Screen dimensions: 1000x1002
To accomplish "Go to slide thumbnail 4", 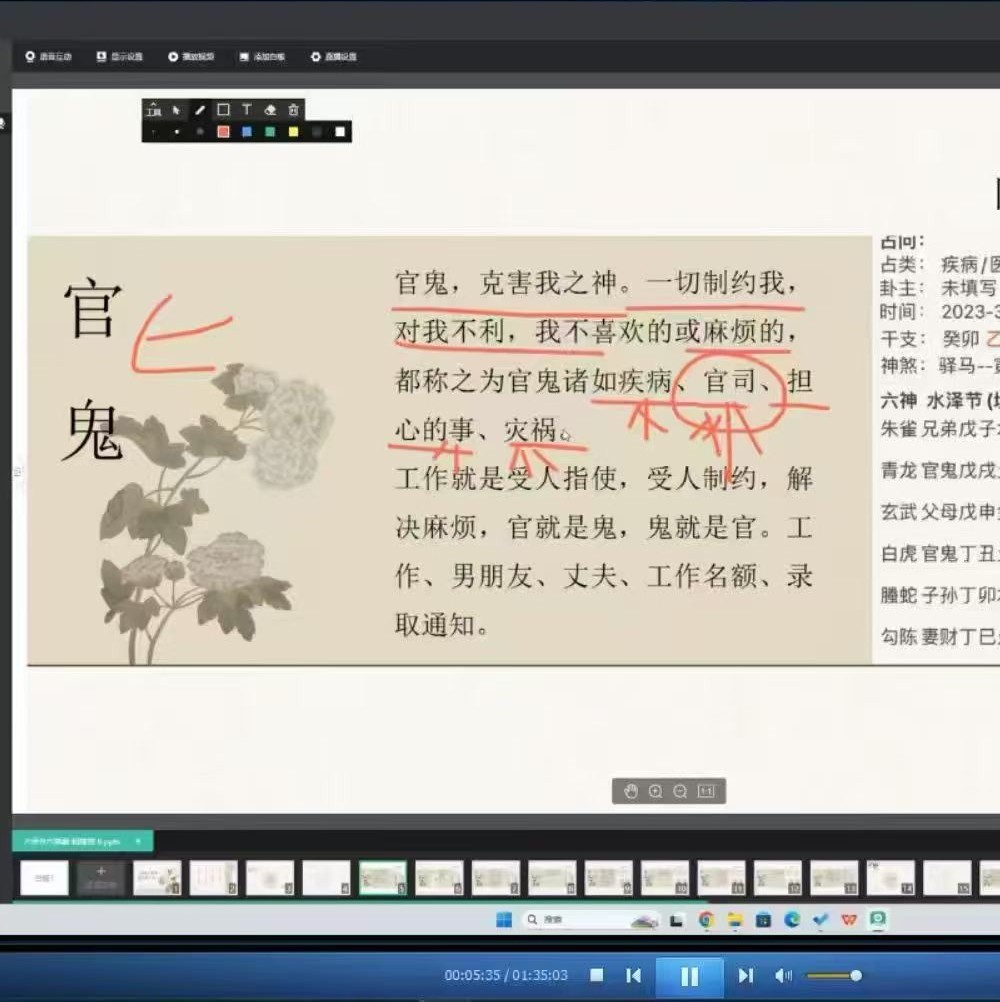I will (x=327, y=878).
